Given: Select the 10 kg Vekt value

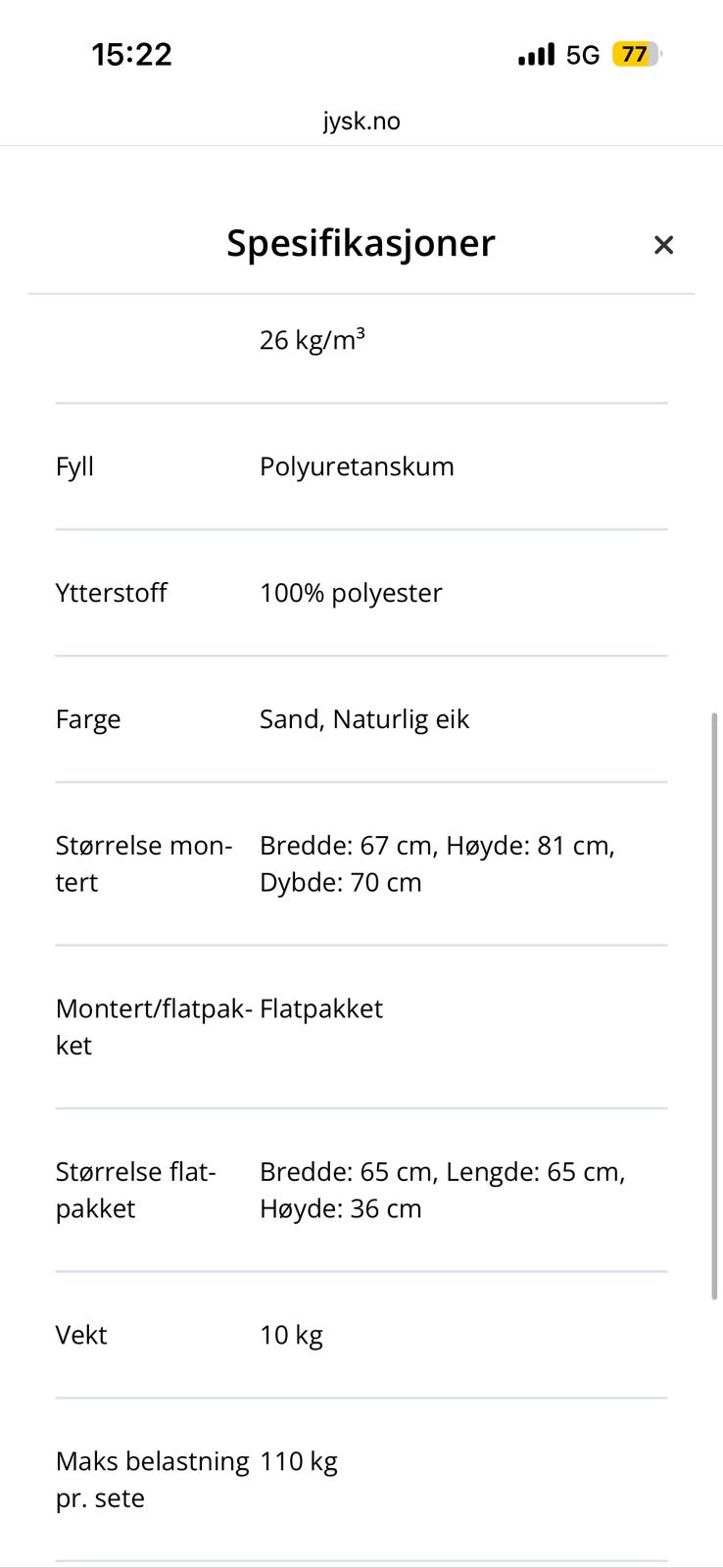Looking at the screenshot, I should 291,1335.
